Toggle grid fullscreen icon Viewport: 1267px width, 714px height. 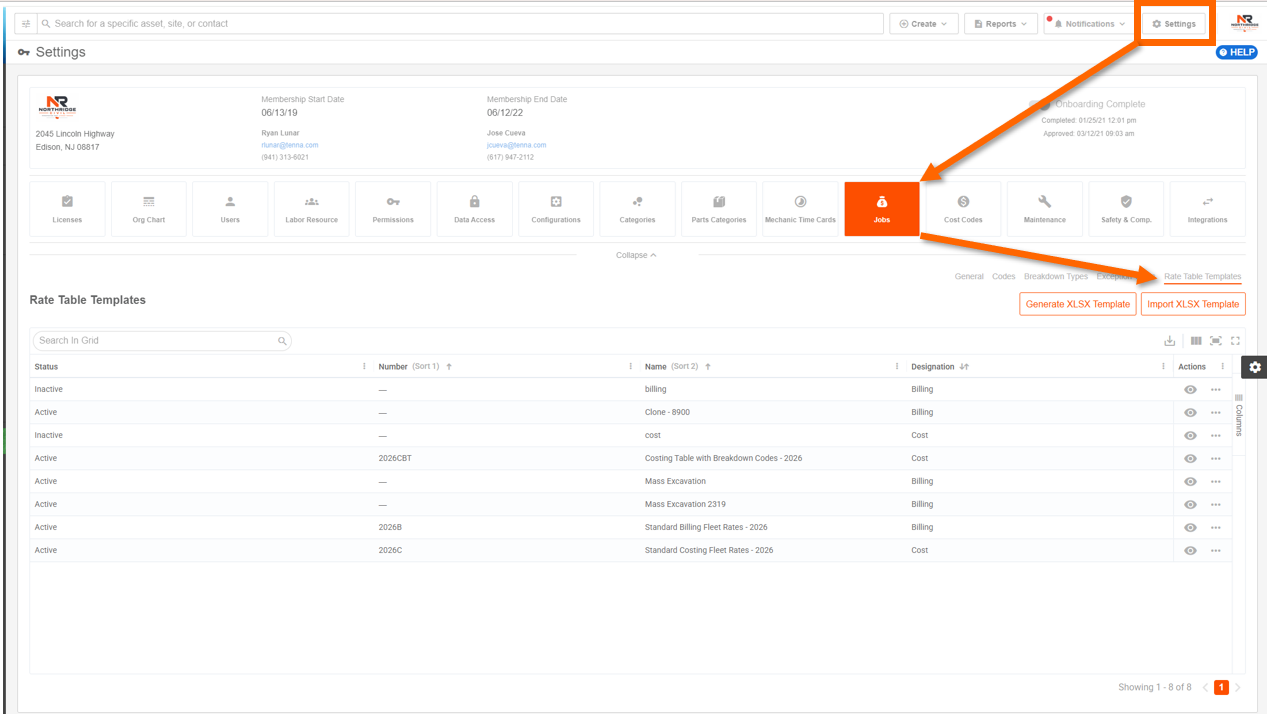[1236, 341]
